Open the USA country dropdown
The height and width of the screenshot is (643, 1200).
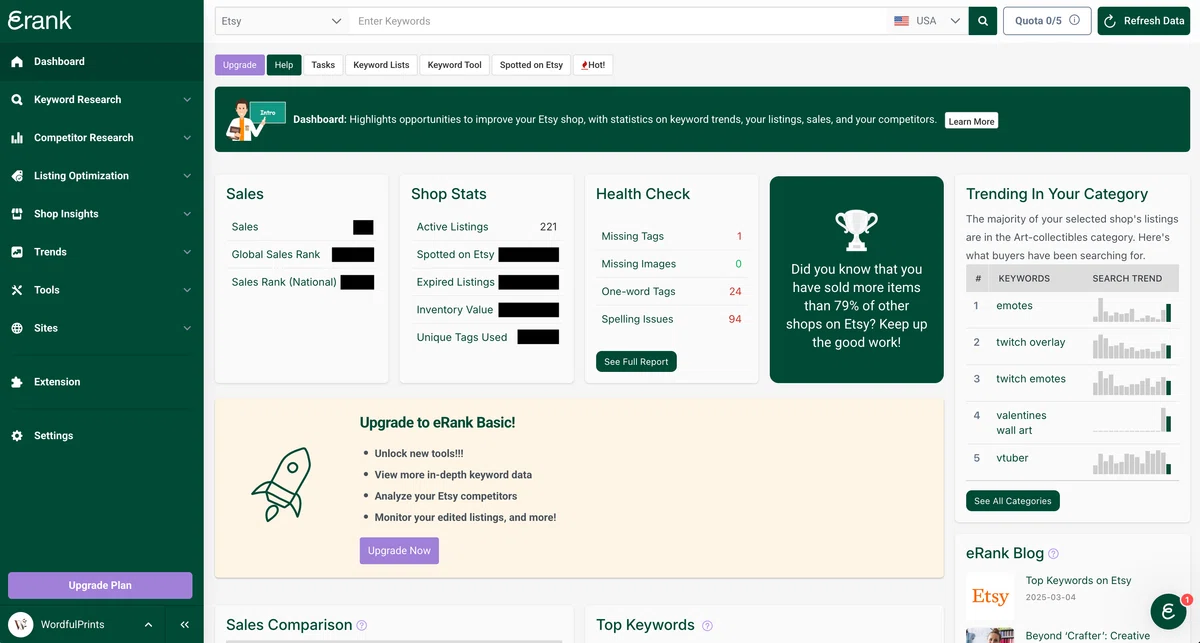(x=928, y=21)
